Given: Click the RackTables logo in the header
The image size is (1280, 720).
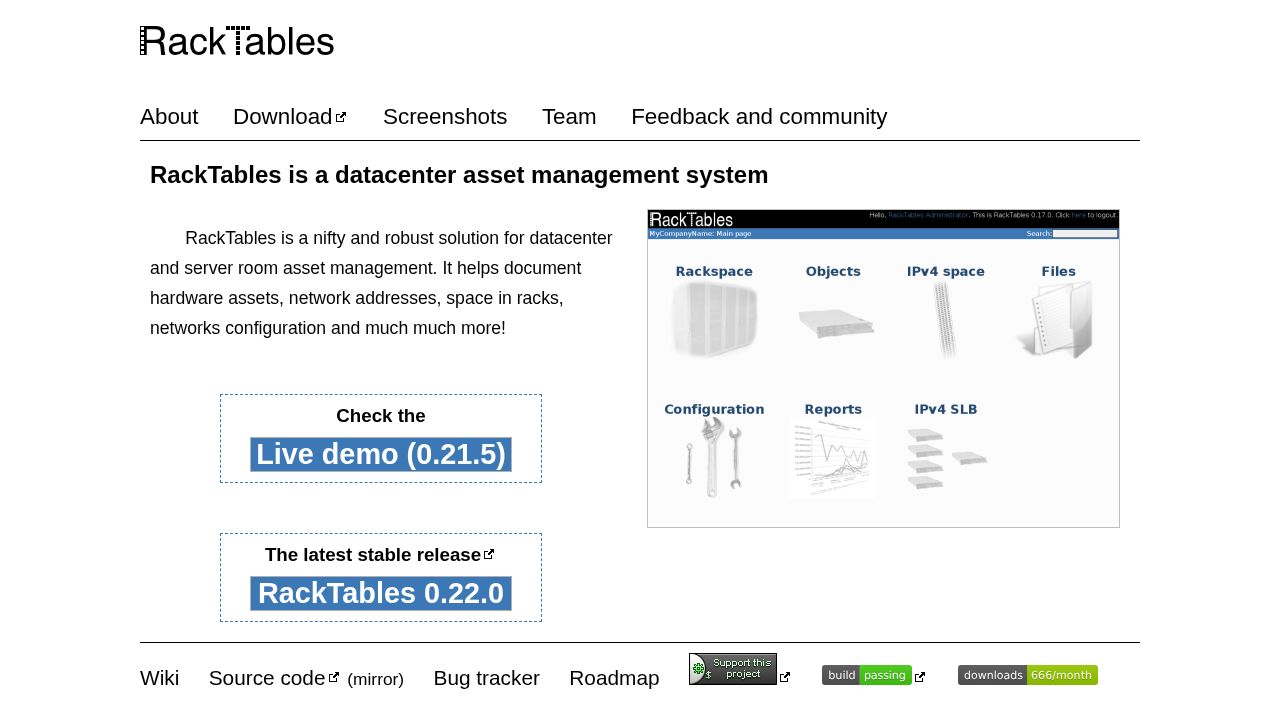Looking at the screenshot, I should click(237, 41).
